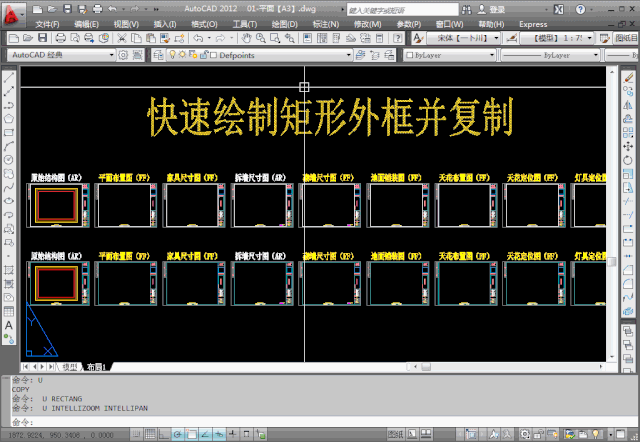The width and height of the screenshot is (640, 442).
Task: Click the Paste icon in standard toolbar
Action: 151,38
